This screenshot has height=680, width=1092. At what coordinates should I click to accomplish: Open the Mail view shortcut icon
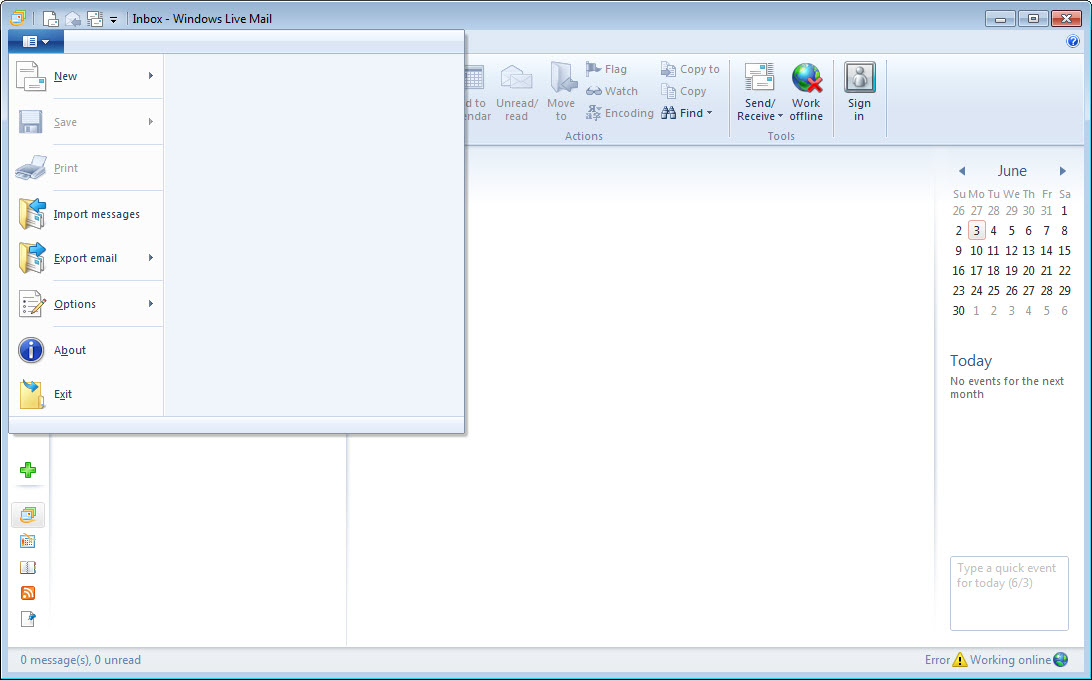(28, 515)
